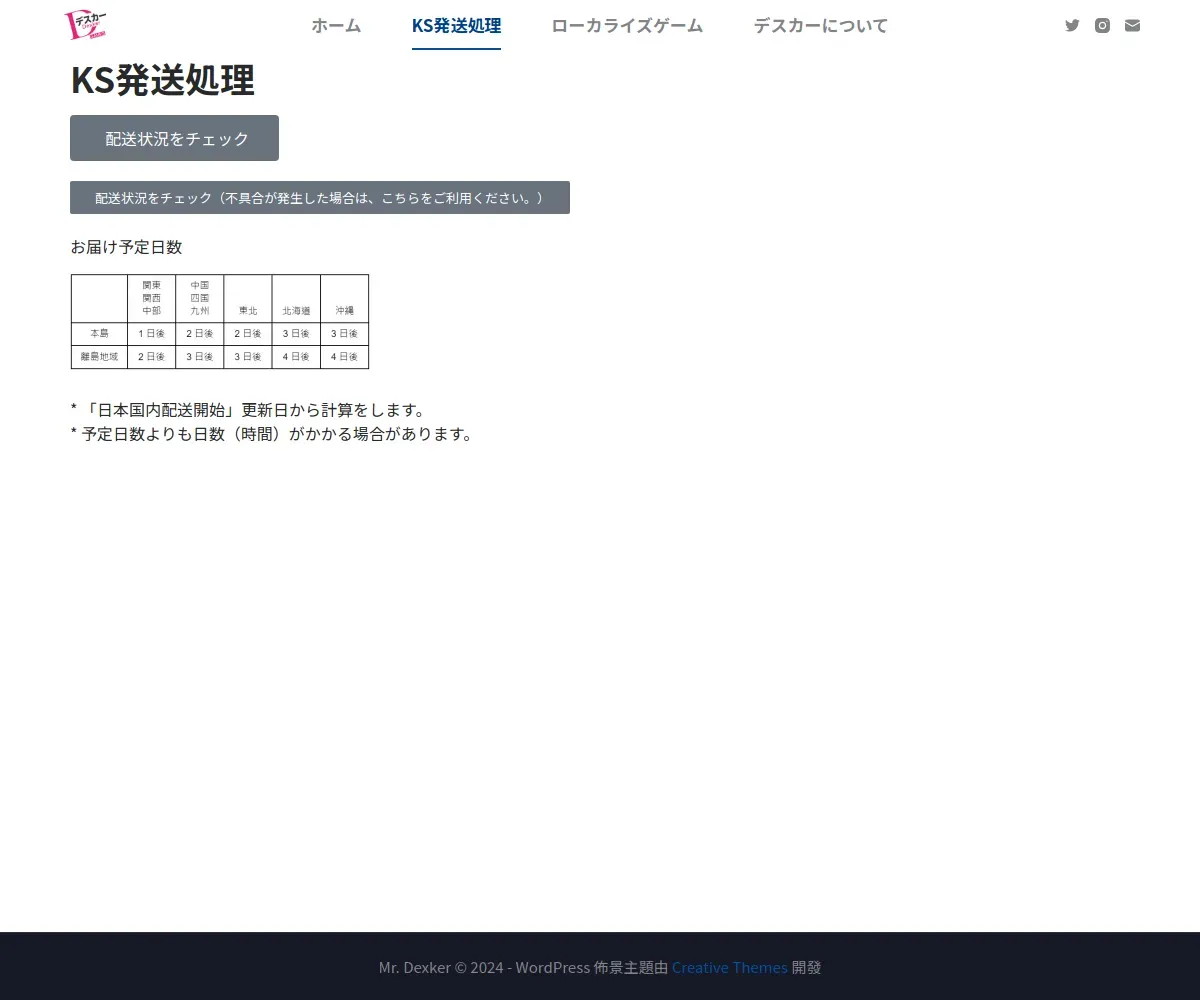
Task: Click the 本島 row header in table
Action: point(99,333)
